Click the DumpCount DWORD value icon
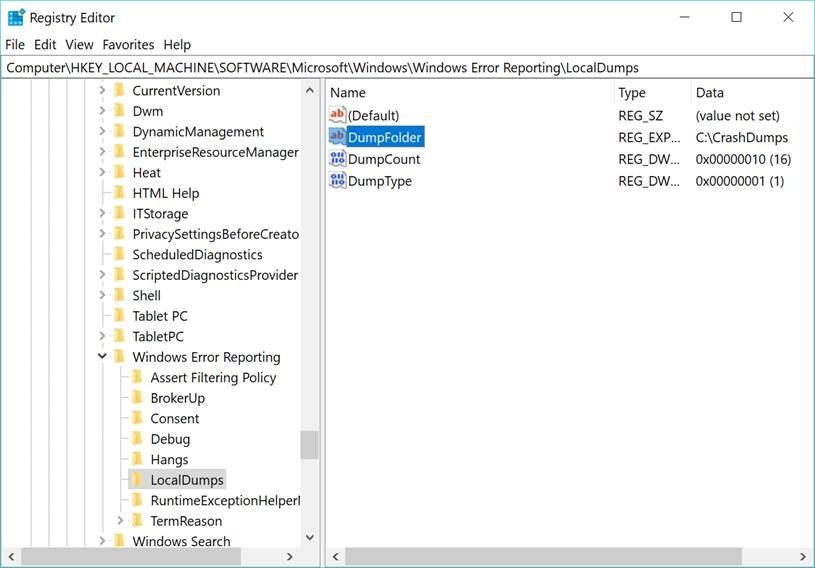815x568 pixels. (337, 159)
